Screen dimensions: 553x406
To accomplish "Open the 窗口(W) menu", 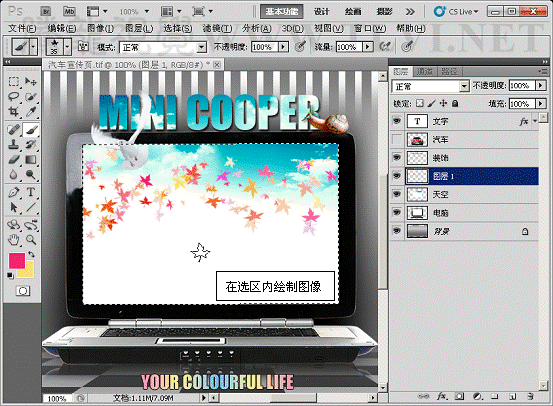I will pos(370,28).
